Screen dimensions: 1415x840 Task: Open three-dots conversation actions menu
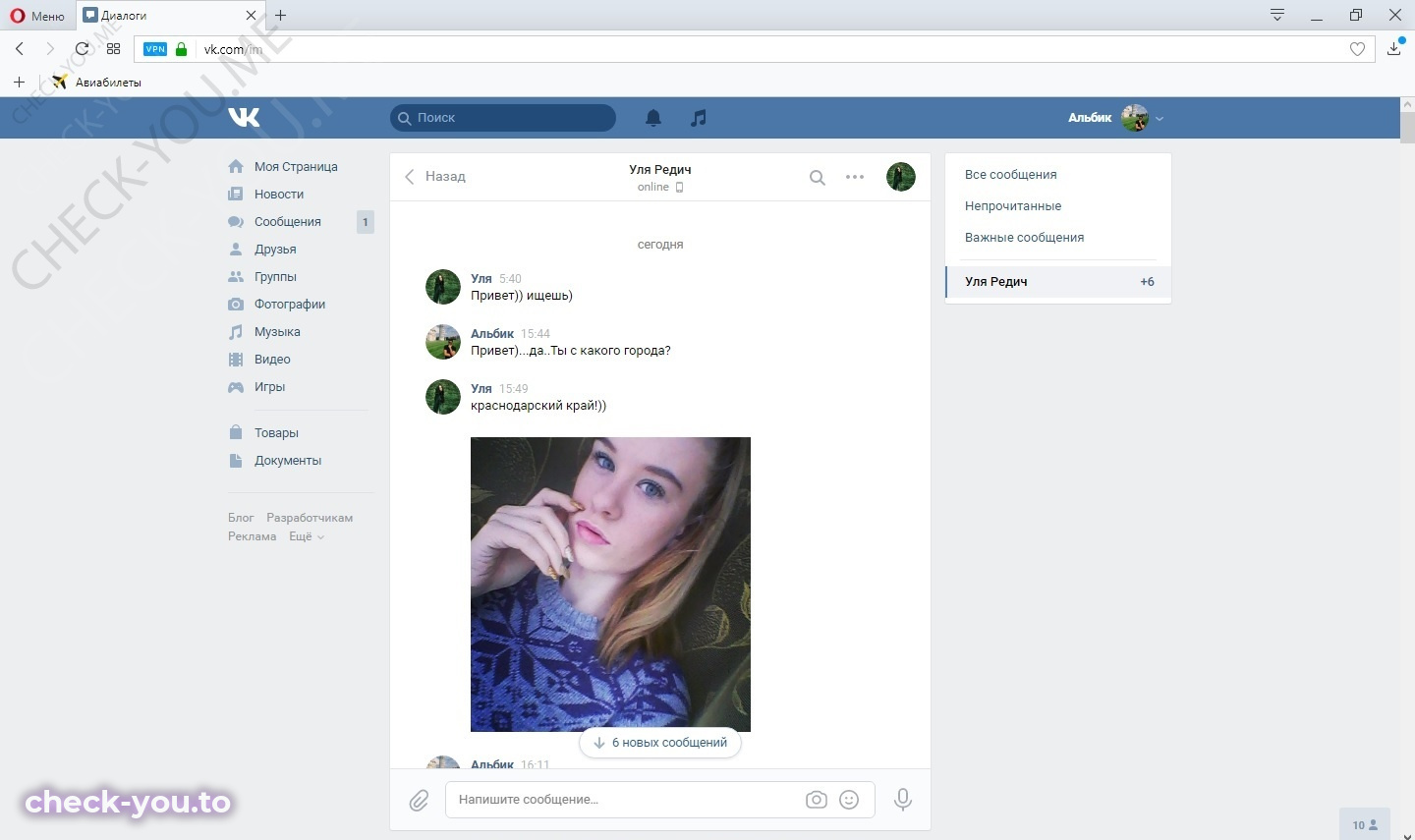point(855,178)
